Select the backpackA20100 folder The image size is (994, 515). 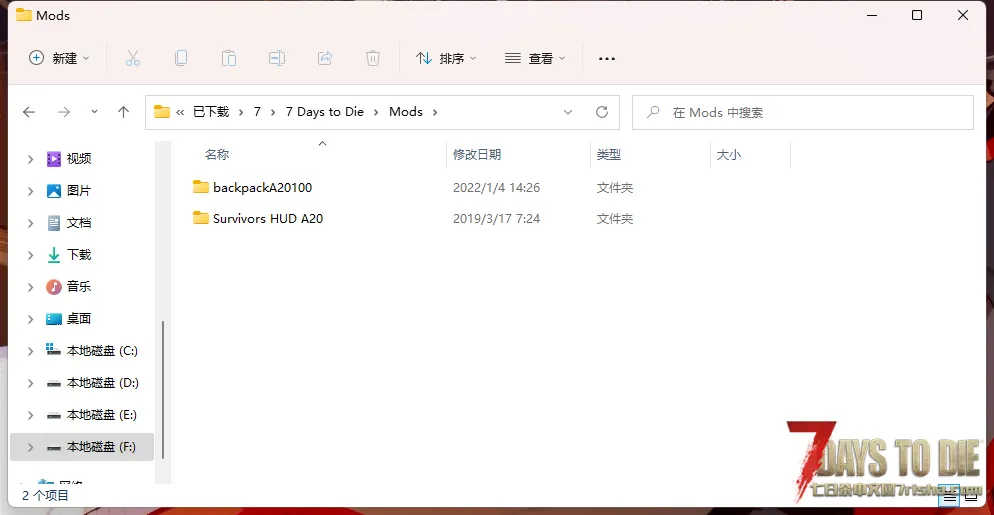pyautogui.click(x=262, y=187)
